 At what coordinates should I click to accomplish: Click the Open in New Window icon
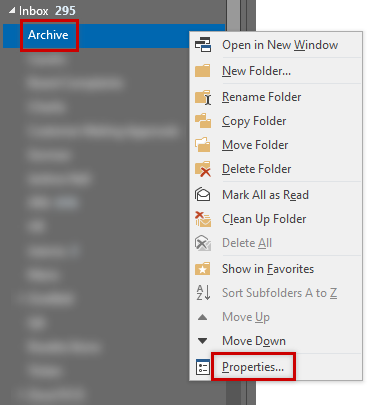point(203,45)
